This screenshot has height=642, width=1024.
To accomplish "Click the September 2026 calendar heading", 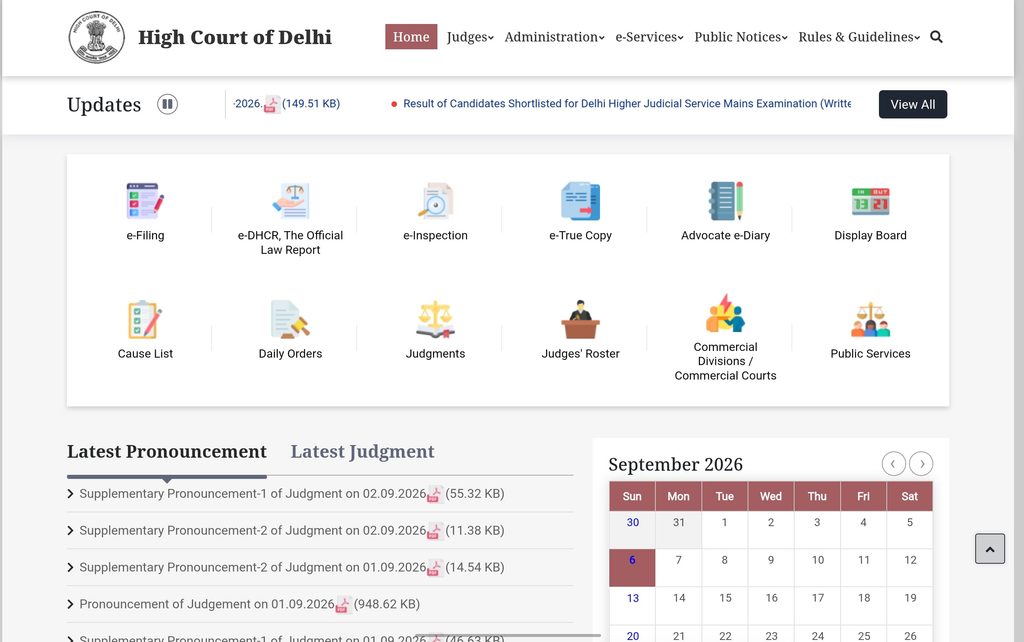I will click(x=675, y=464).
